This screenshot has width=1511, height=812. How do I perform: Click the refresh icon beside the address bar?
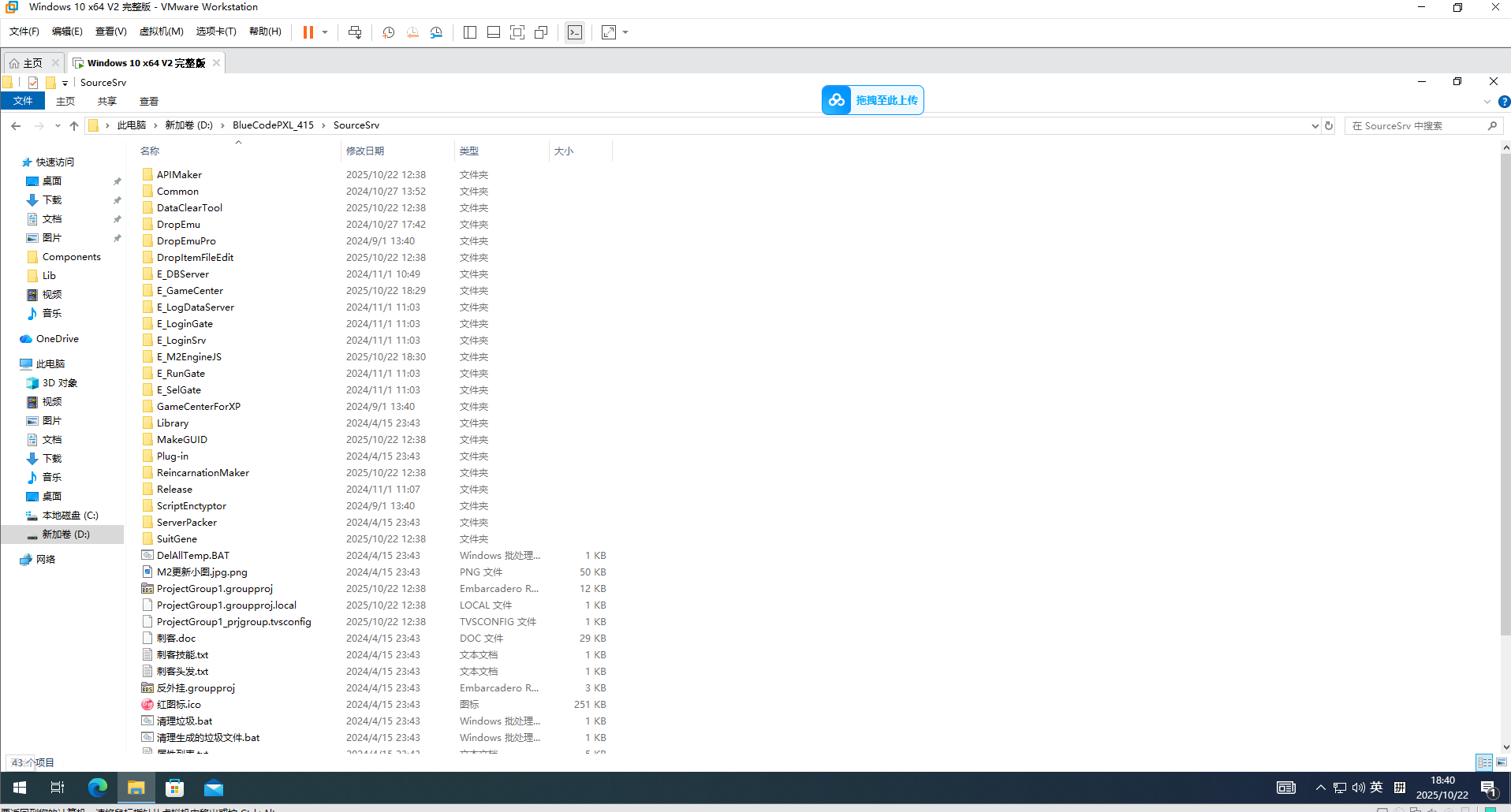tap(1329, 125)
